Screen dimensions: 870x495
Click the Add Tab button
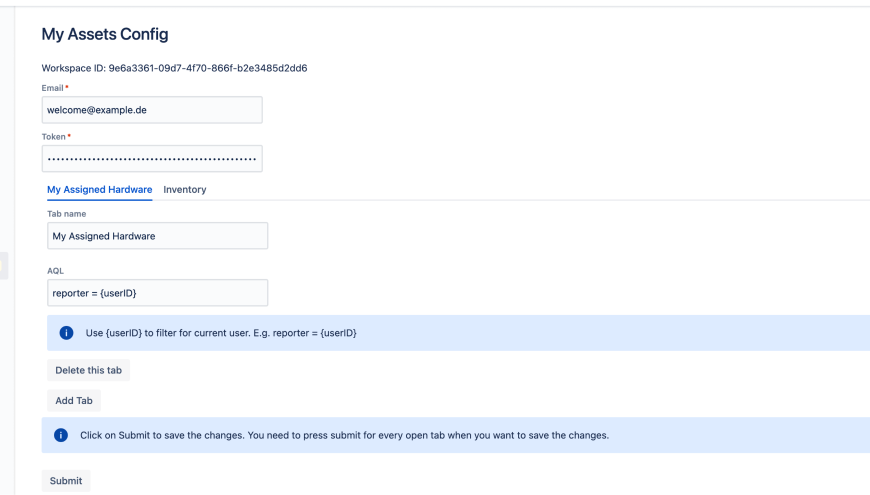coord(74,400)
